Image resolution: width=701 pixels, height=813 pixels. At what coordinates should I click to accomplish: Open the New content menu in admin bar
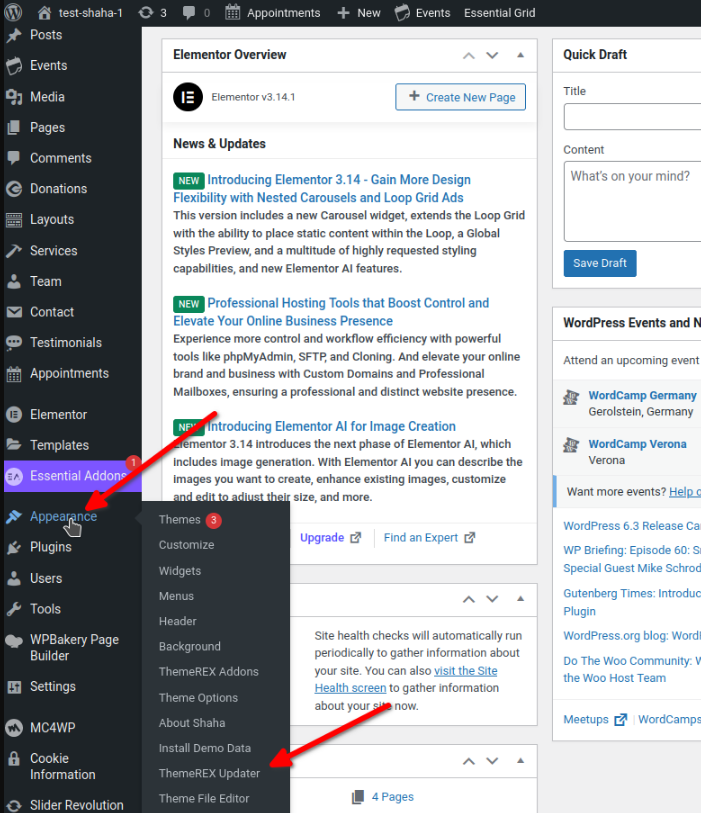pos(359,12)
